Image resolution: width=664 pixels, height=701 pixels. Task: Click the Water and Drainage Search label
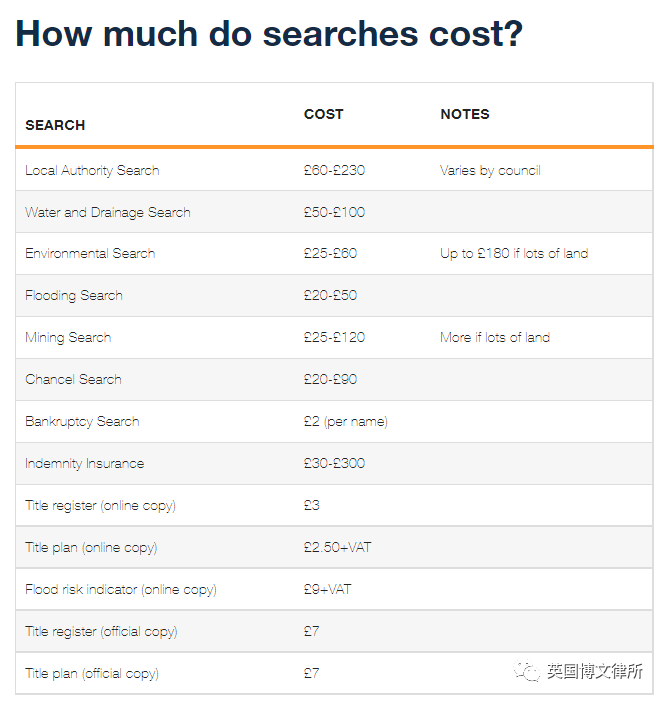108,212
